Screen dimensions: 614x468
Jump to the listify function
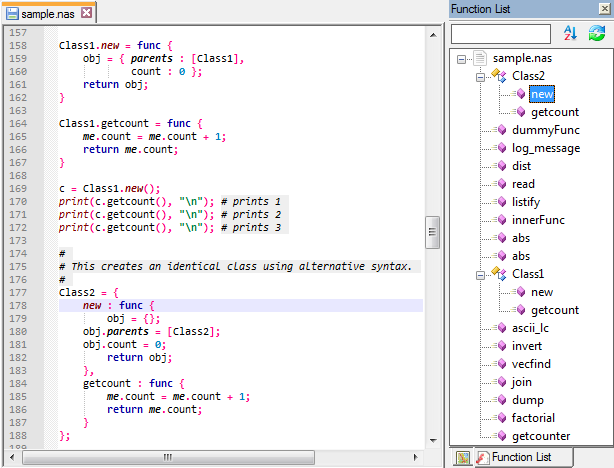pos(526,202)
